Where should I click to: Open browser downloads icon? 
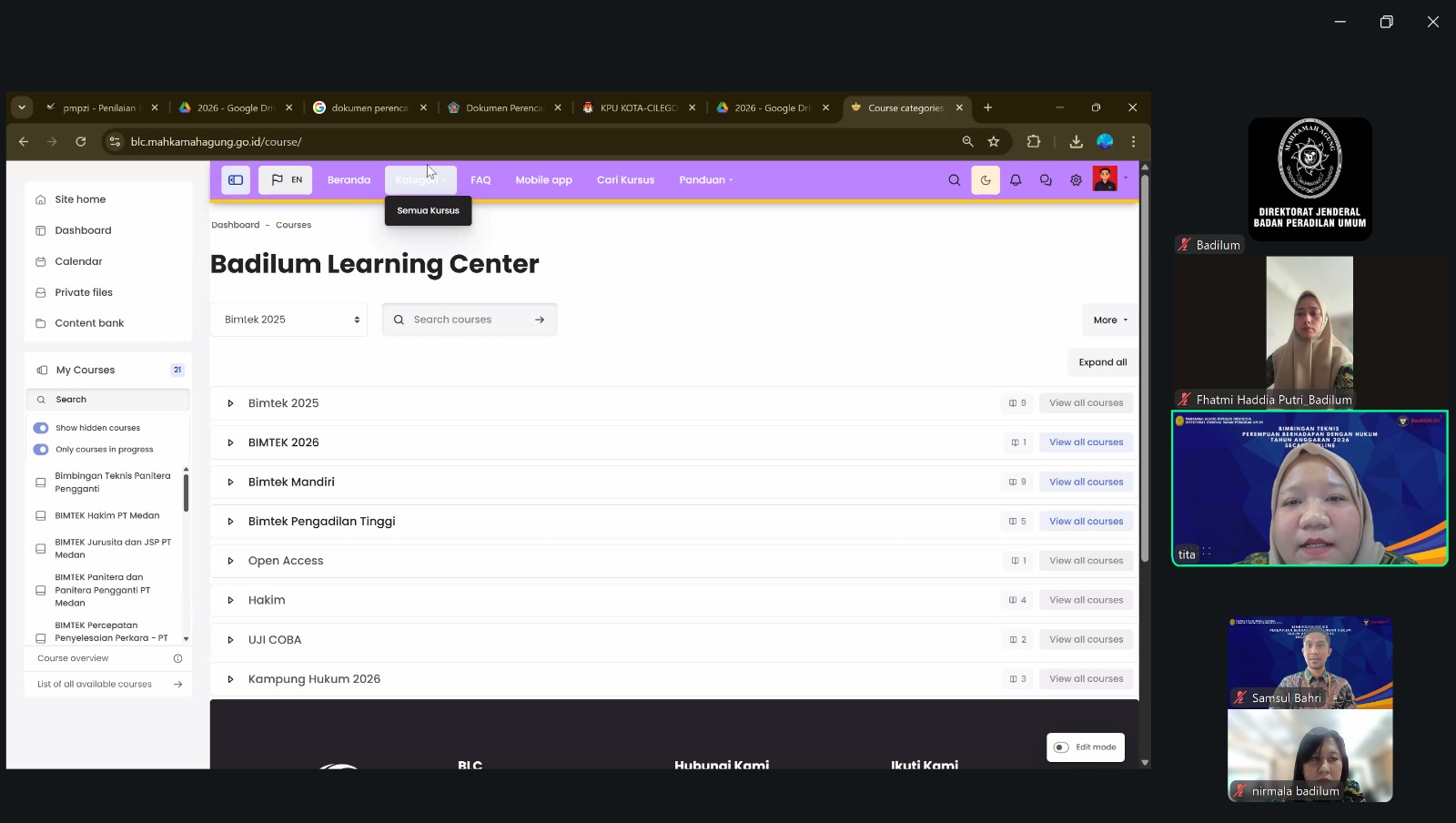click(1076, 142)
